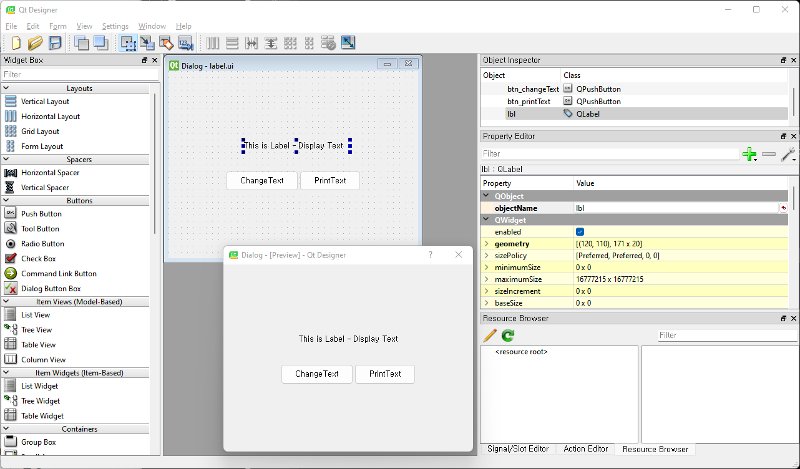The height and width of the screenshot is (469, 800).
Task: Float the Object Inspector panel
Action: tap(784, 60)
